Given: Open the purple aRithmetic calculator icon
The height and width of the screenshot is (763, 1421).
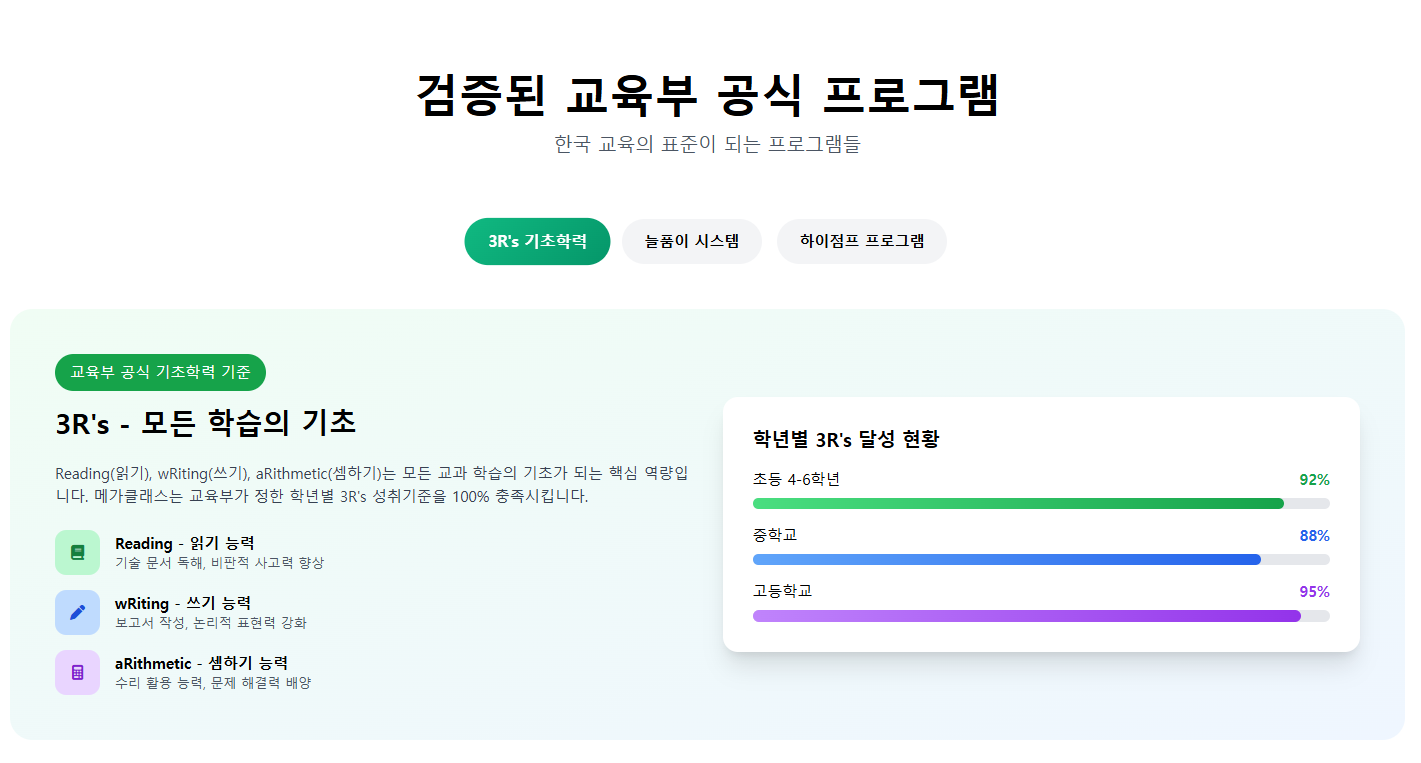Looking at the screenshot, I should coord(77,672).
